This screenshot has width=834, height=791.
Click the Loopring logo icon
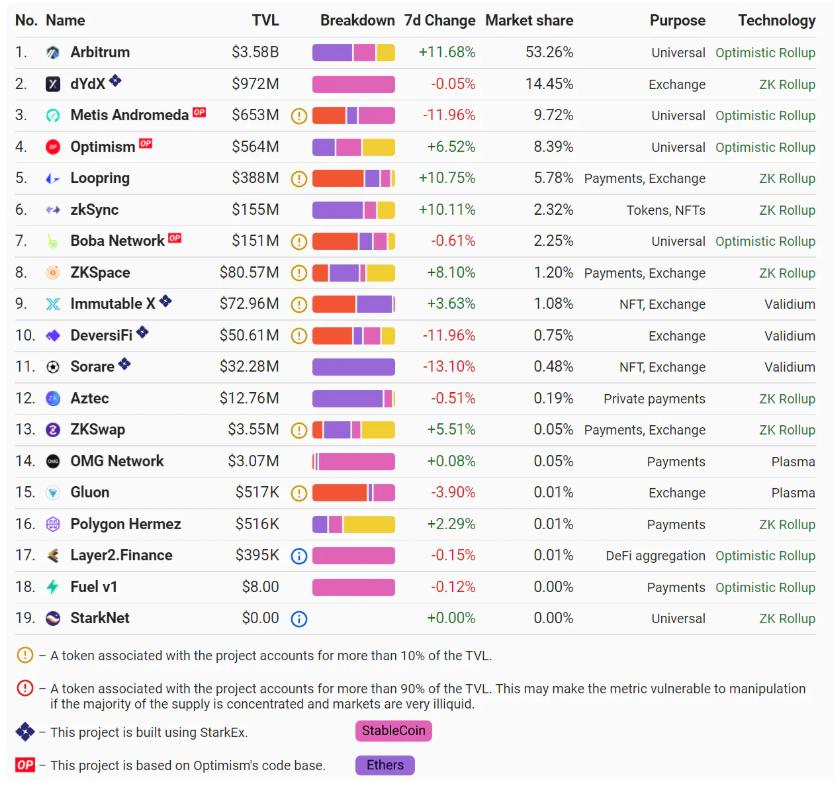tap(53, 179)
